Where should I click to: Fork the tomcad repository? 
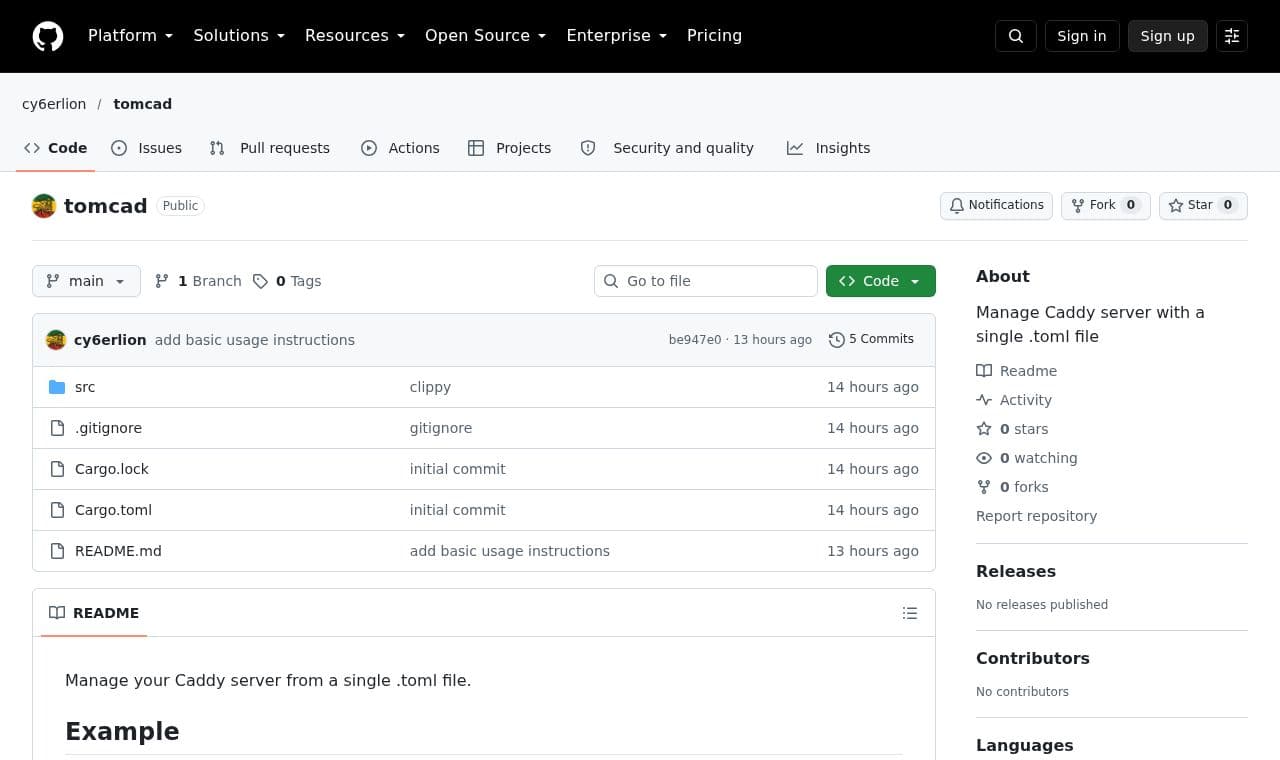[x=1106, y=206]
